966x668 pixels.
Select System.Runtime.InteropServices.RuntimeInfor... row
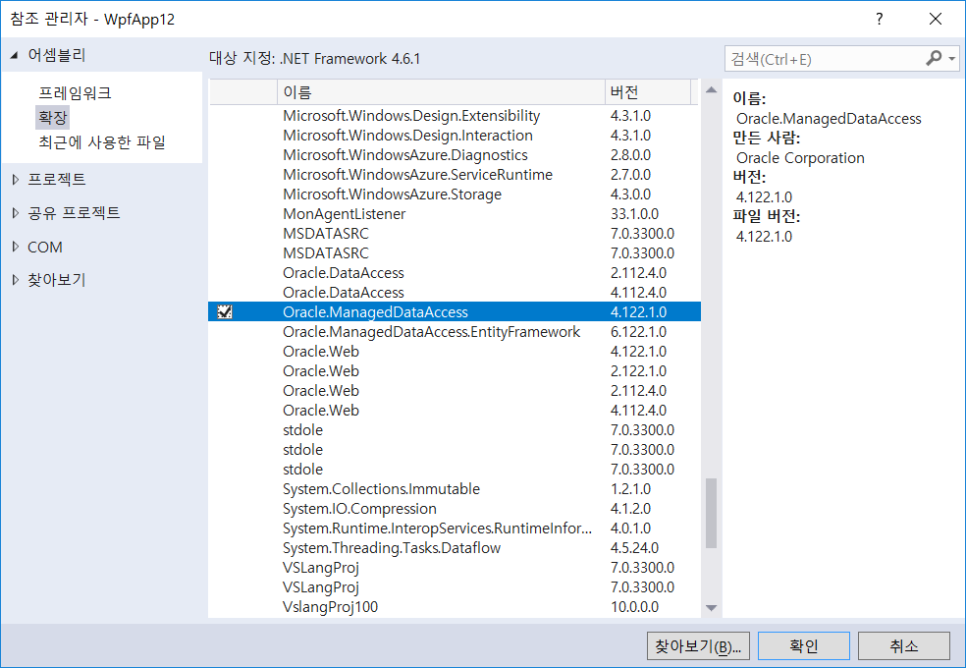pyautogui.click(x=454, y=529)
